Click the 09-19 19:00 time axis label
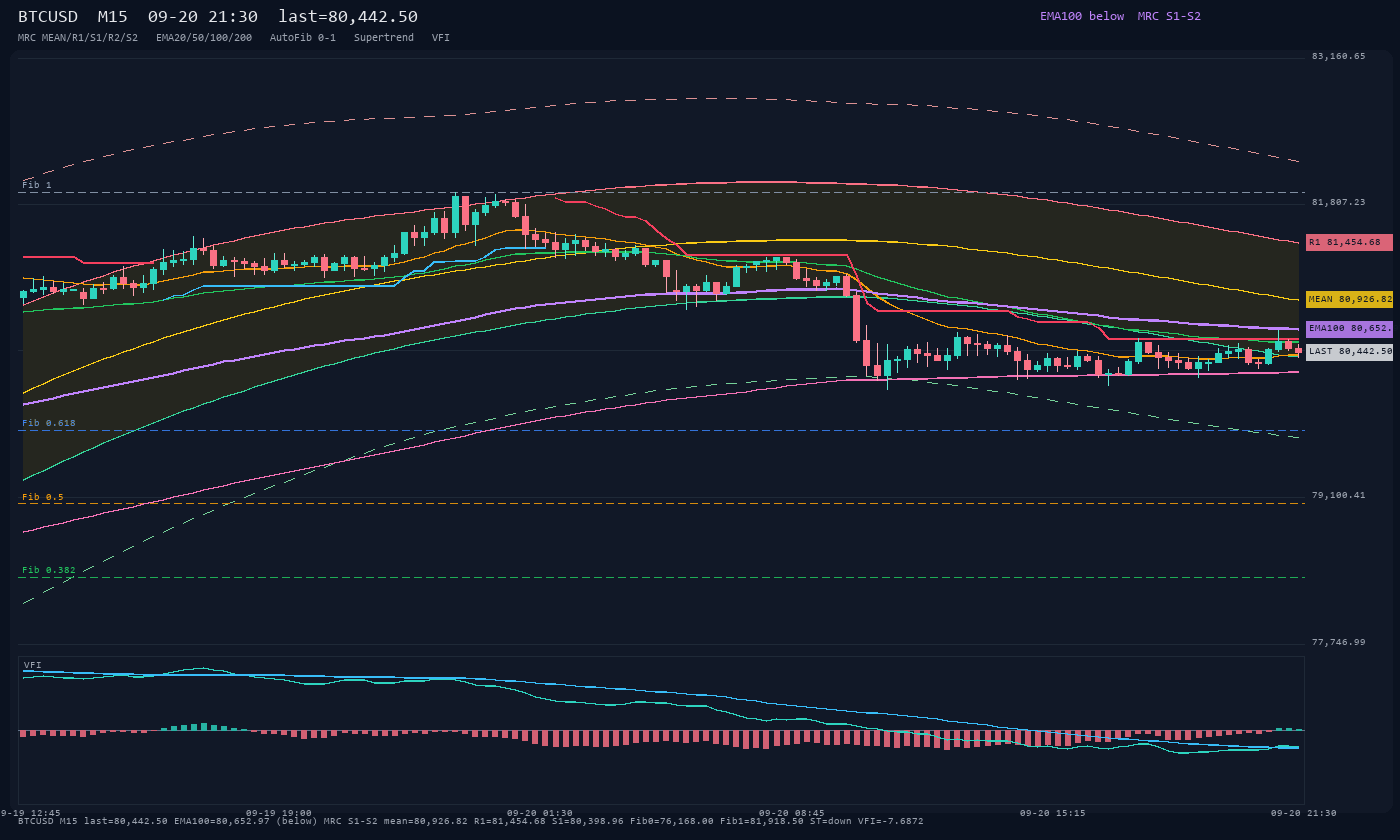This screenshot has height=840, width=1400. point(279,813)
